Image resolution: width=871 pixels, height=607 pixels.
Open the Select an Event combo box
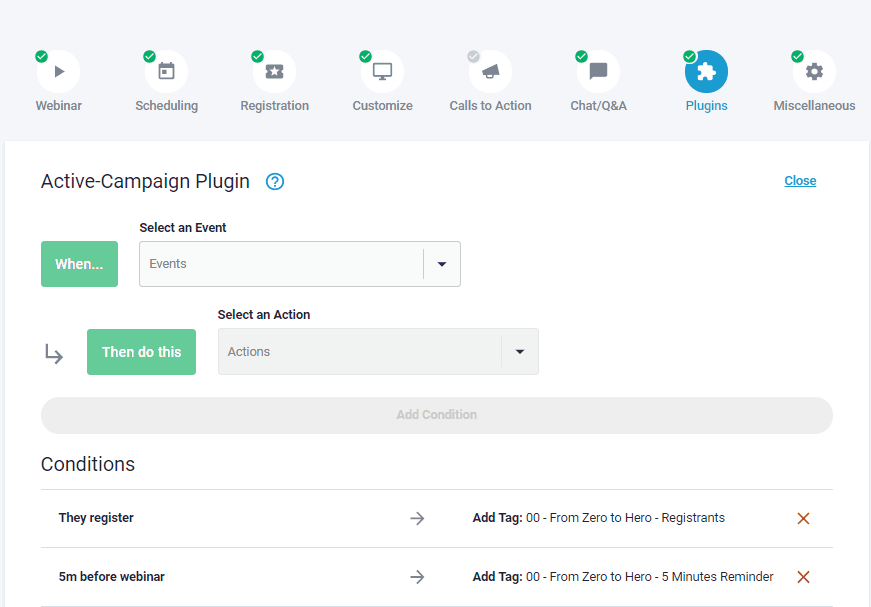300,264
